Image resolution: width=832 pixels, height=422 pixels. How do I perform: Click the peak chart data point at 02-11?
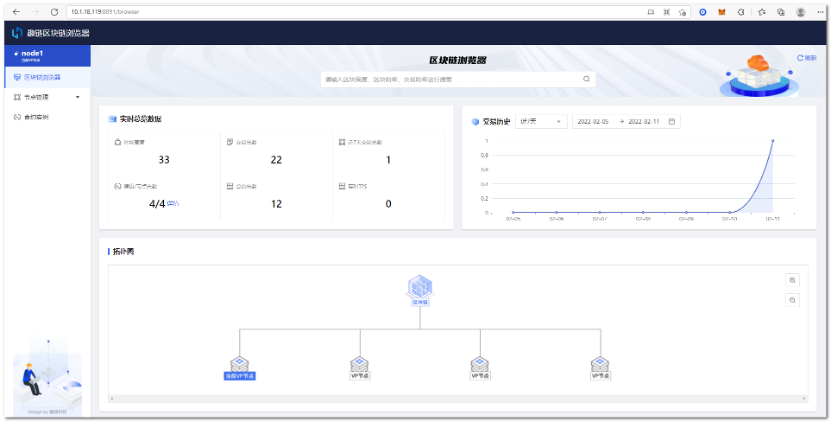pos(773,141)
